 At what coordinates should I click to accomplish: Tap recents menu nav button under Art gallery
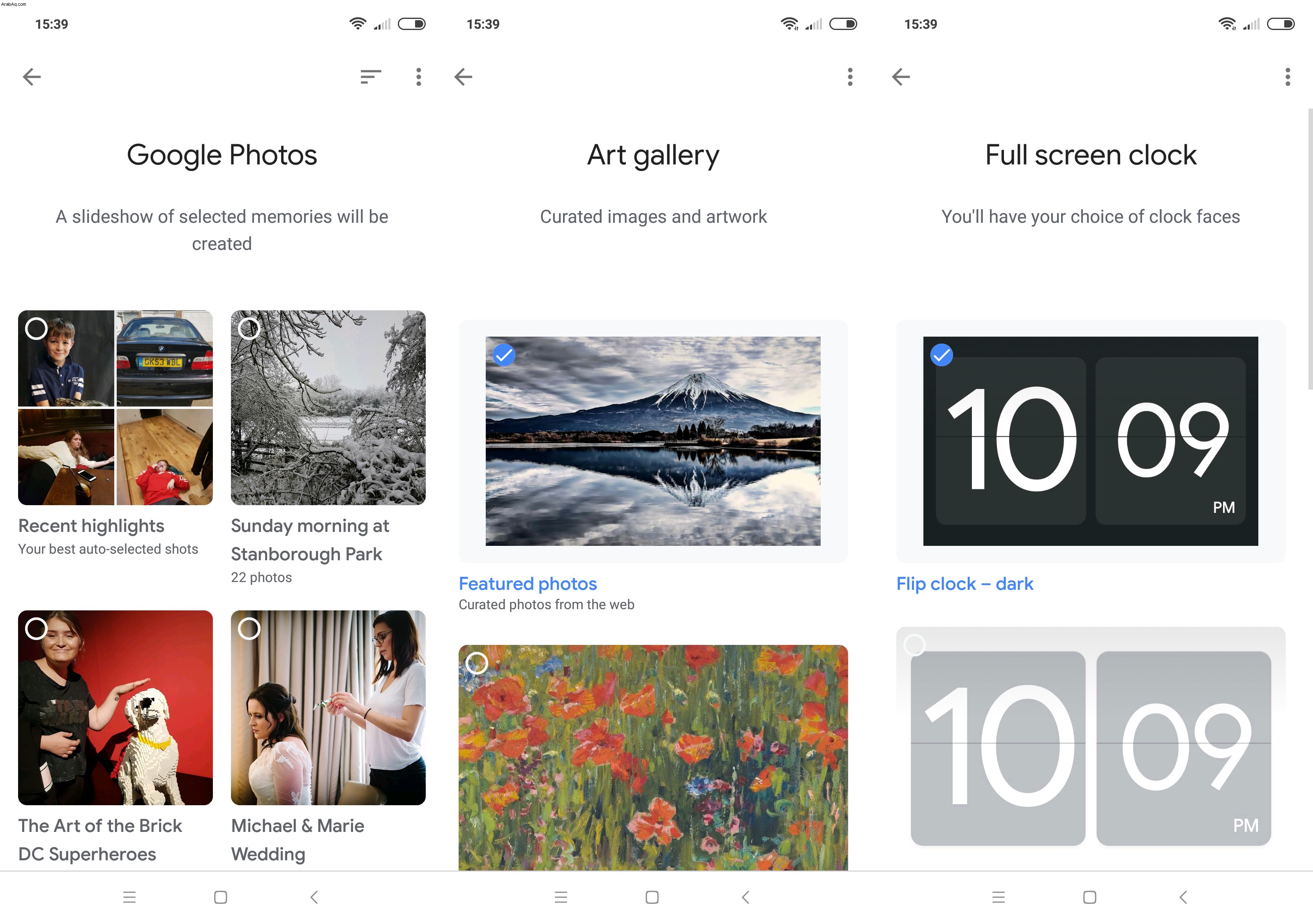(561, 896)
